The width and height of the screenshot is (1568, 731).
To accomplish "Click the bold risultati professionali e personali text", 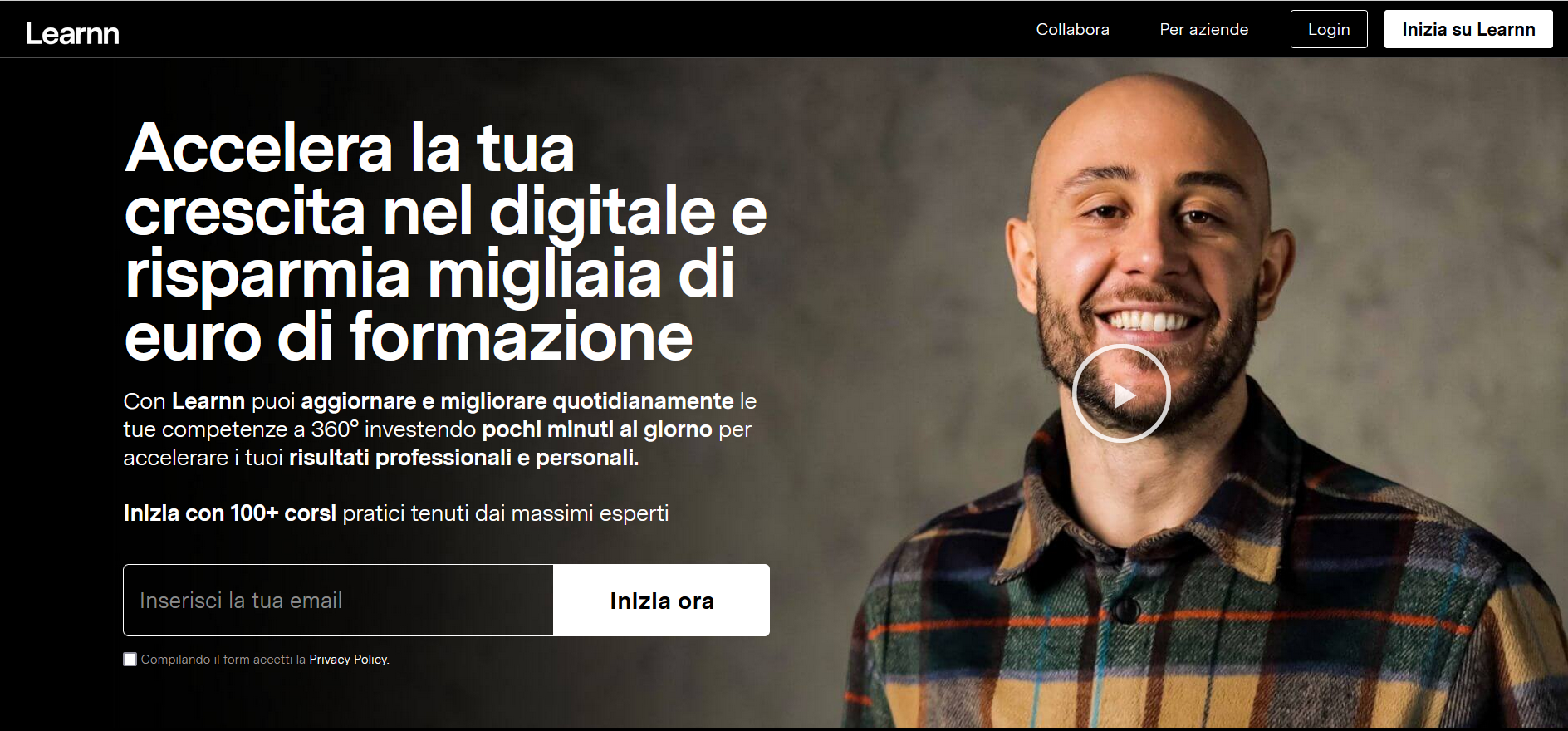I will tap(463, 458).
